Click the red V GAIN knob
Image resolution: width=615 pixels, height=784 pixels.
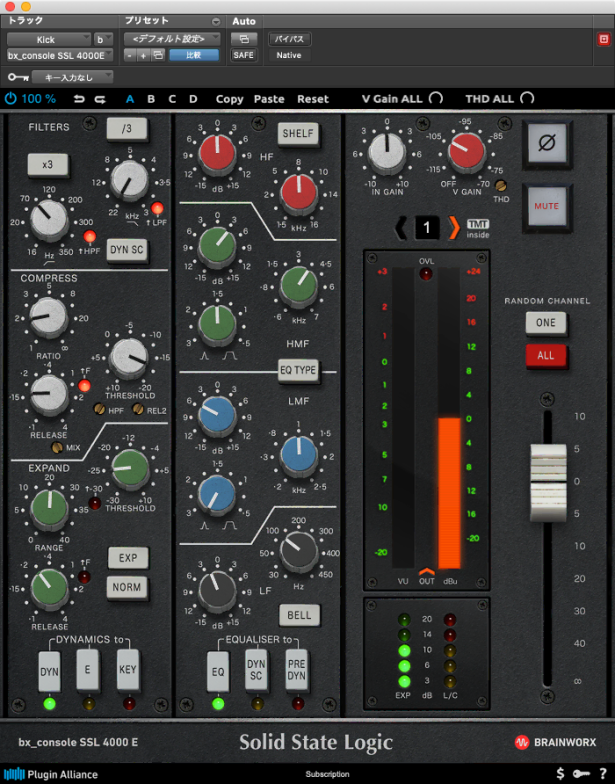click(466, 150)
